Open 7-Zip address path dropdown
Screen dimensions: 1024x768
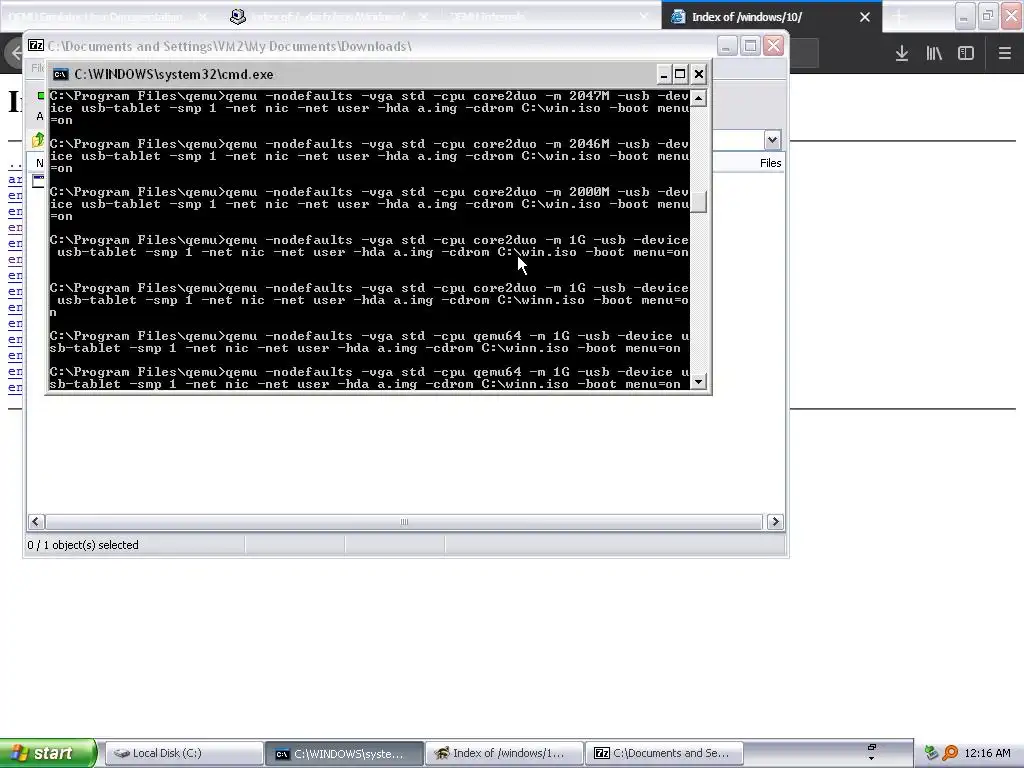pos(772,140)
